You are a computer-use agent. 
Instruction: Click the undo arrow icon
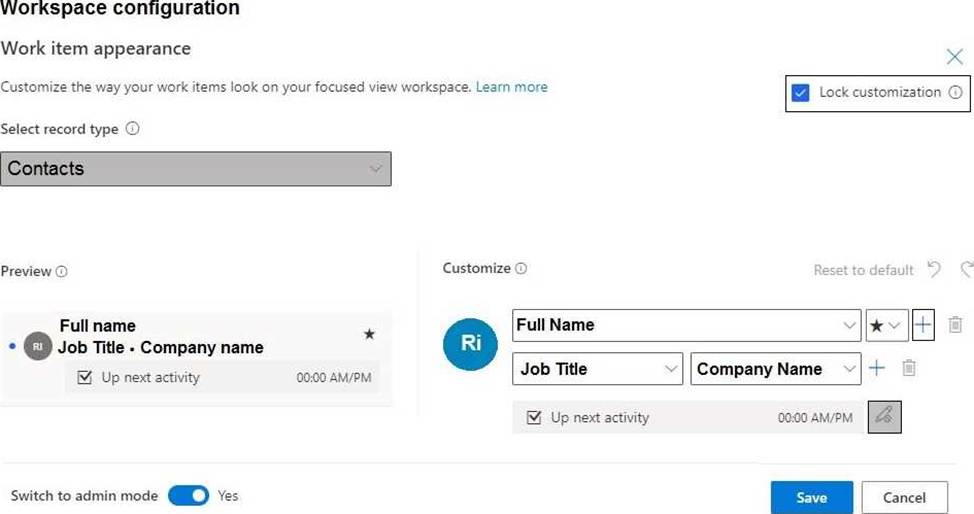click(934, 270)
